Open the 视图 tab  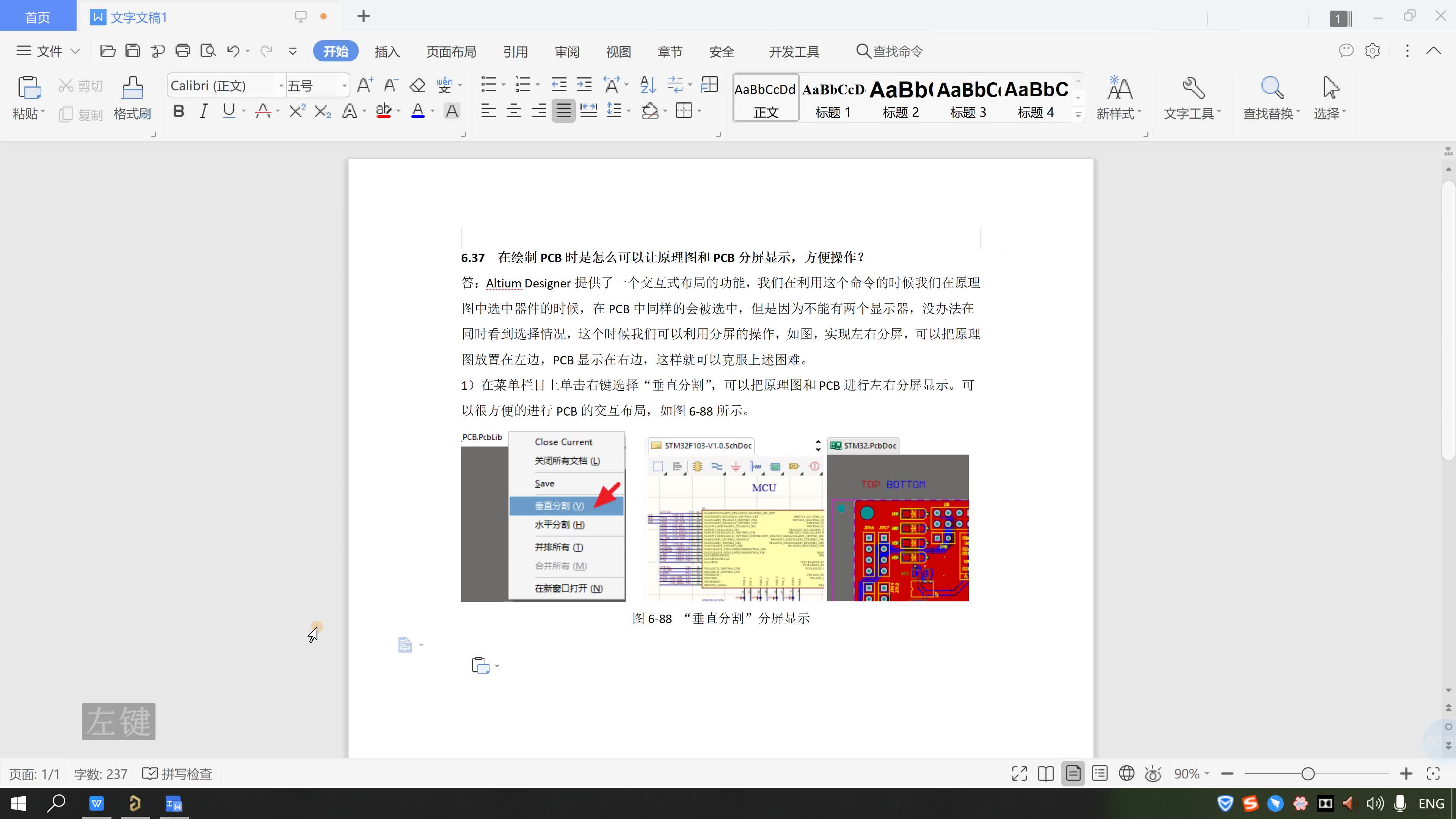tap(618, 52)
